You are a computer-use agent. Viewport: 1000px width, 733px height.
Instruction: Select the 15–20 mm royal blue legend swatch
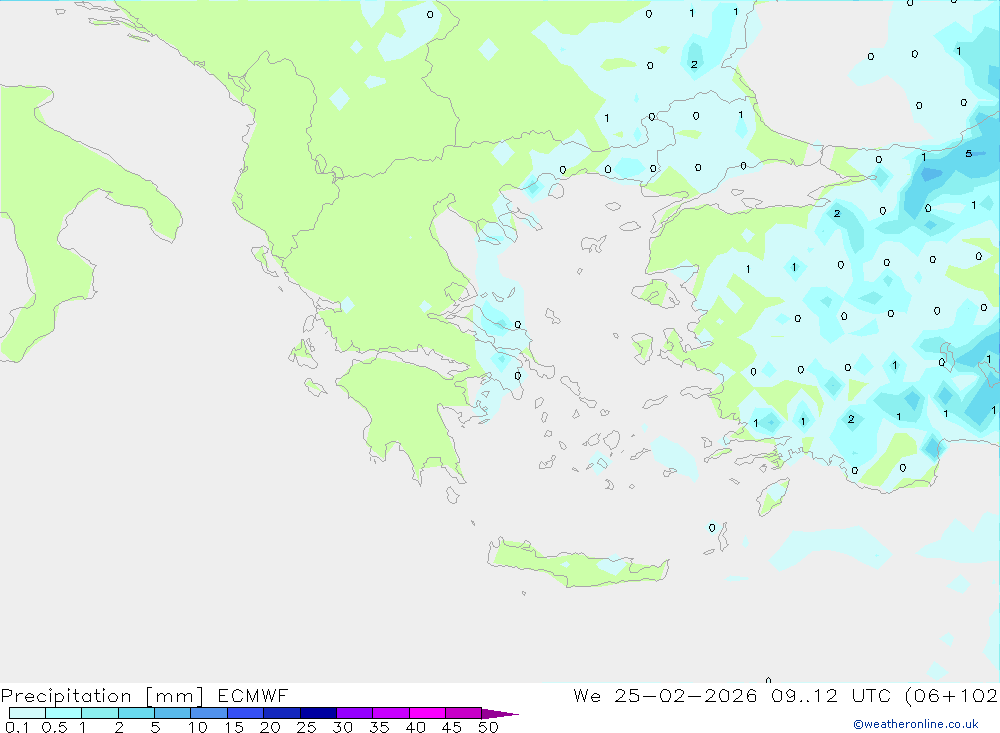pyautogui.click(x=245, y=713)
